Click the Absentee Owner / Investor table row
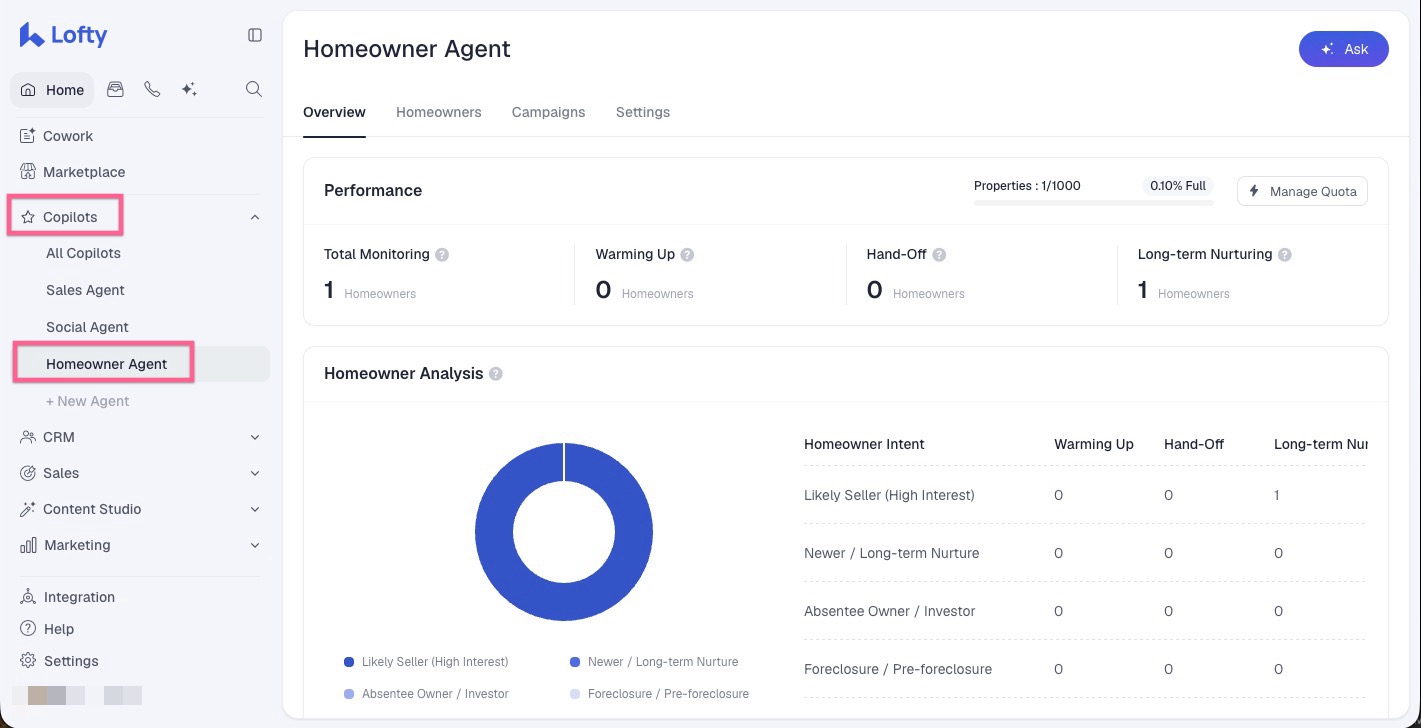Screen dimensions: 1421x728 click(x=1084, y=611)
